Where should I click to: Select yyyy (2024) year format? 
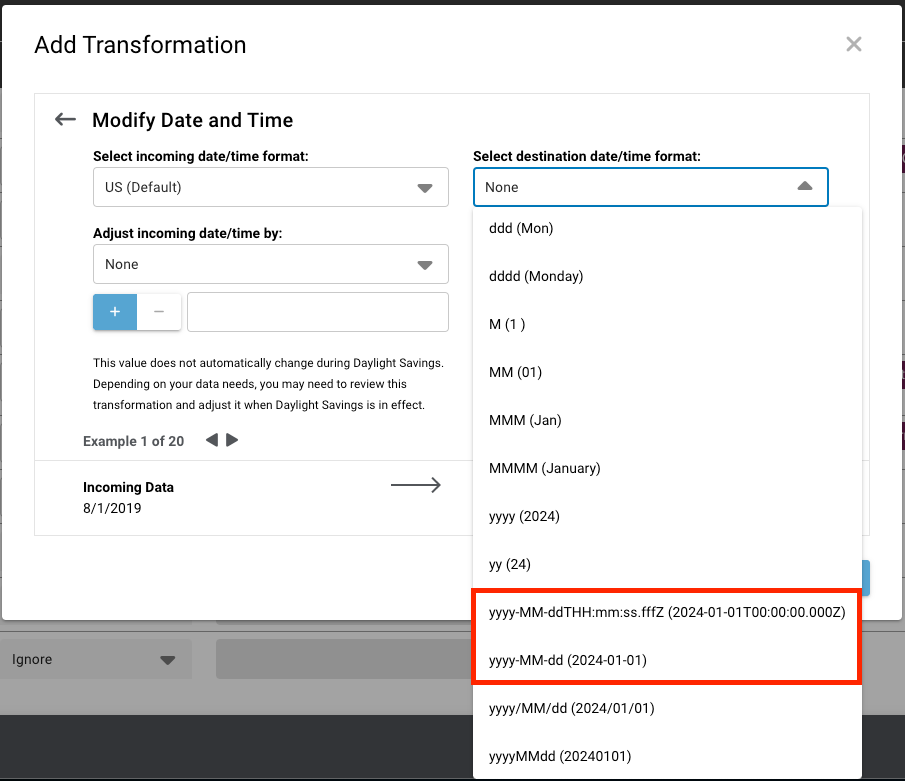[667, 516]
